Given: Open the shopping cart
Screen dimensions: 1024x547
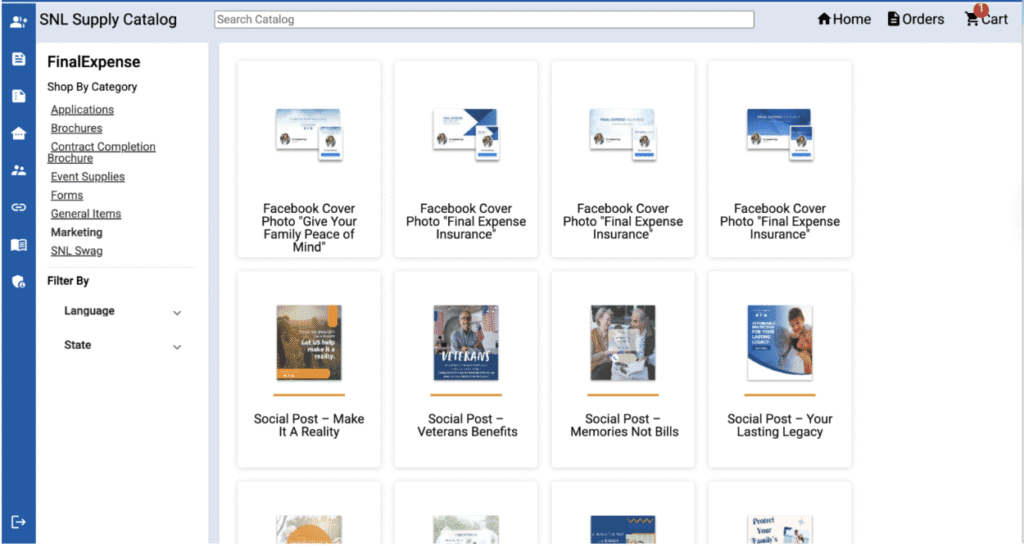Looking at the screenshot, I should pos(985,19).
